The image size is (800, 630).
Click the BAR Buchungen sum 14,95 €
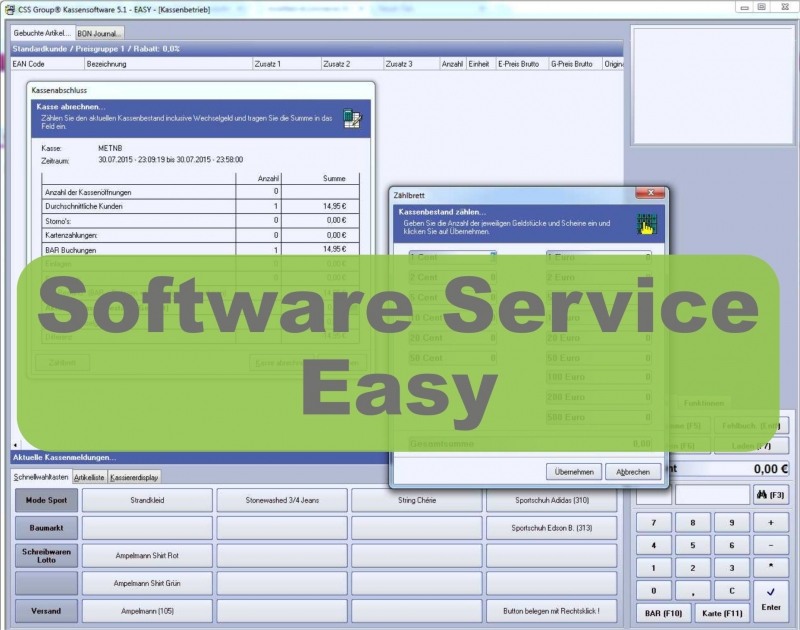click(334, 249)
